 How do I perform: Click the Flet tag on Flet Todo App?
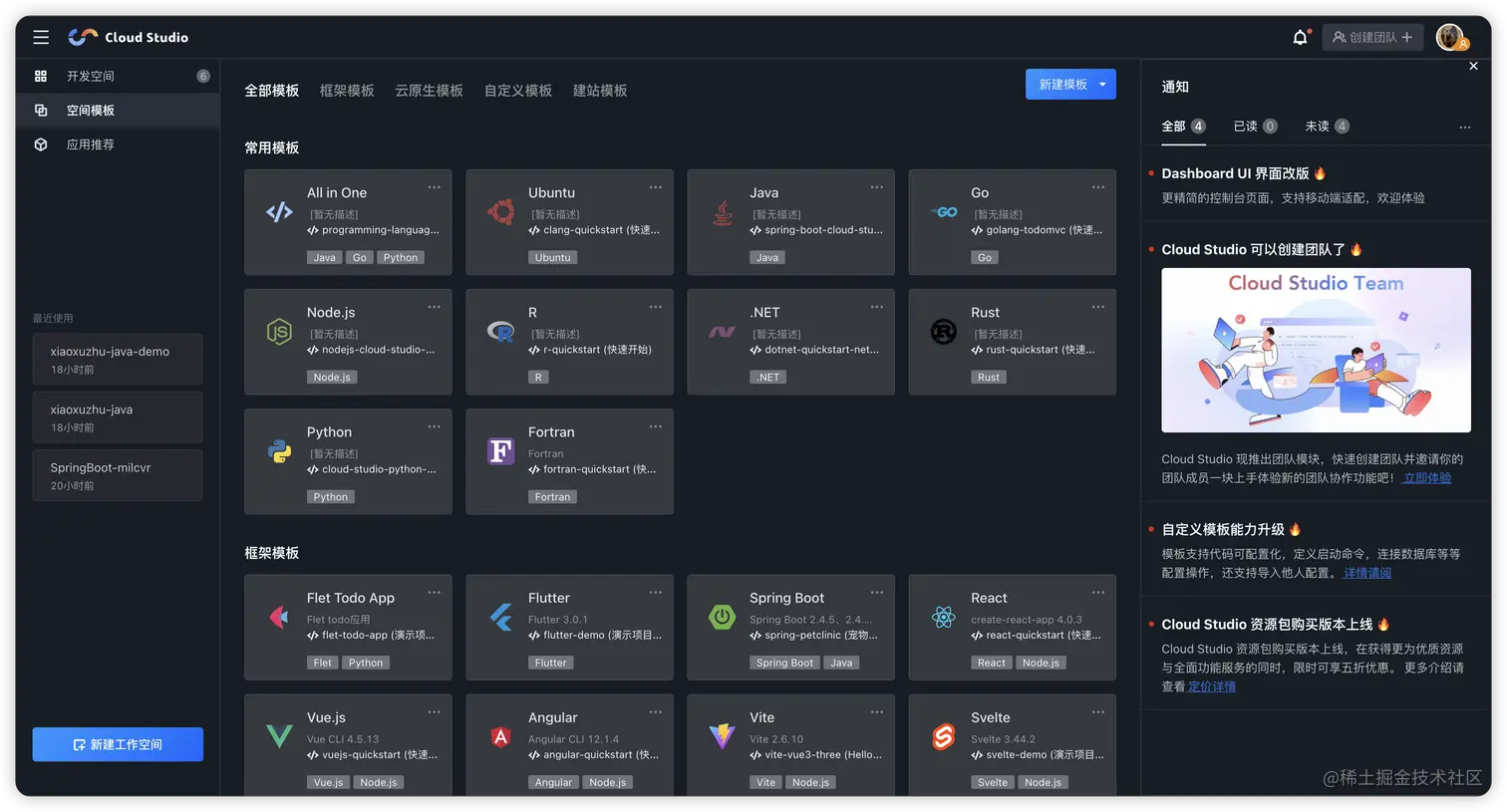(322, 663)
